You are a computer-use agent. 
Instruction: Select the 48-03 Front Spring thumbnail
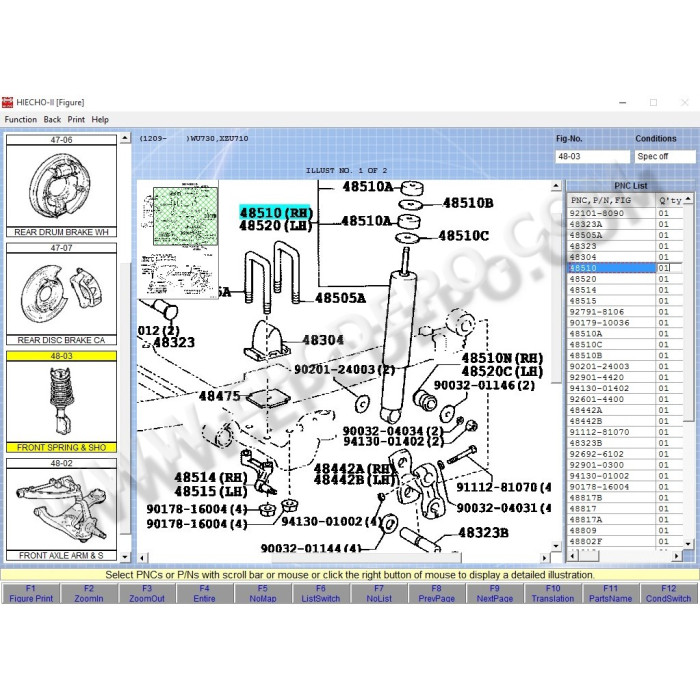coord(61,402)
